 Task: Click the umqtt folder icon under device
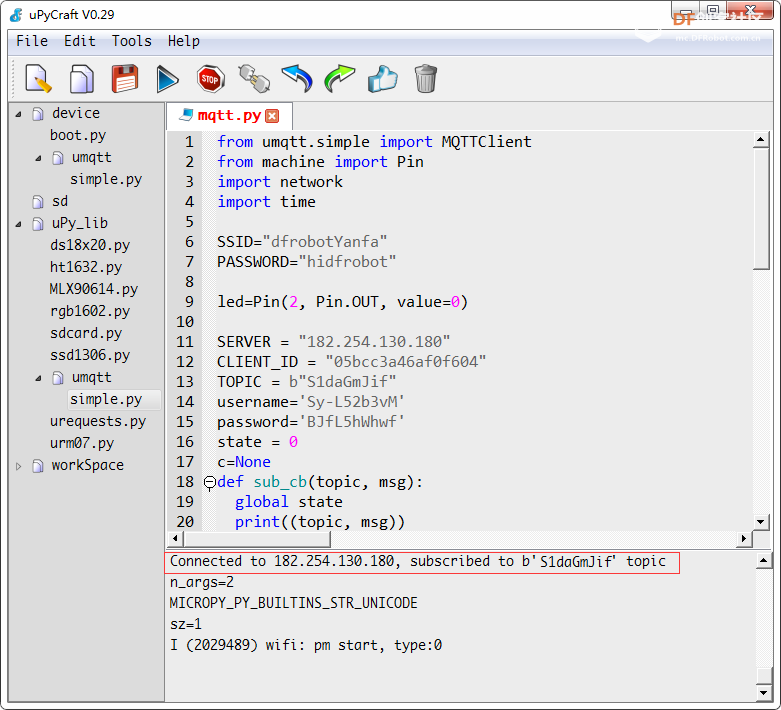[x=58, y=158]
